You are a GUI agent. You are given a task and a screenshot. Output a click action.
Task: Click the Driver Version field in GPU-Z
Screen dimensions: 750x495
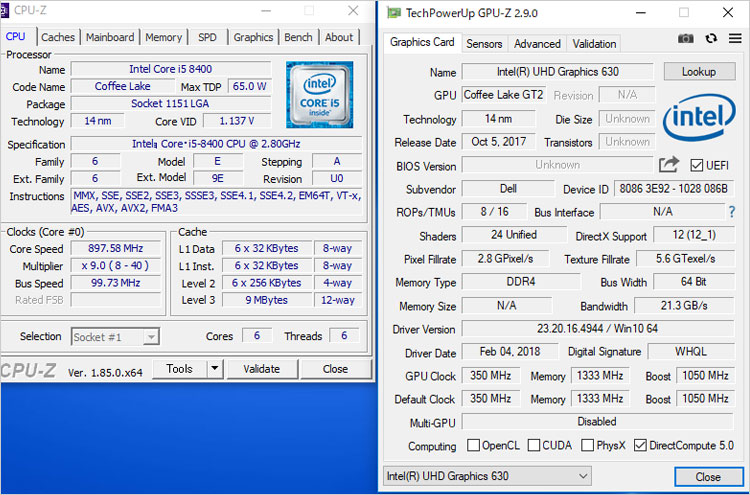(597, 329)
